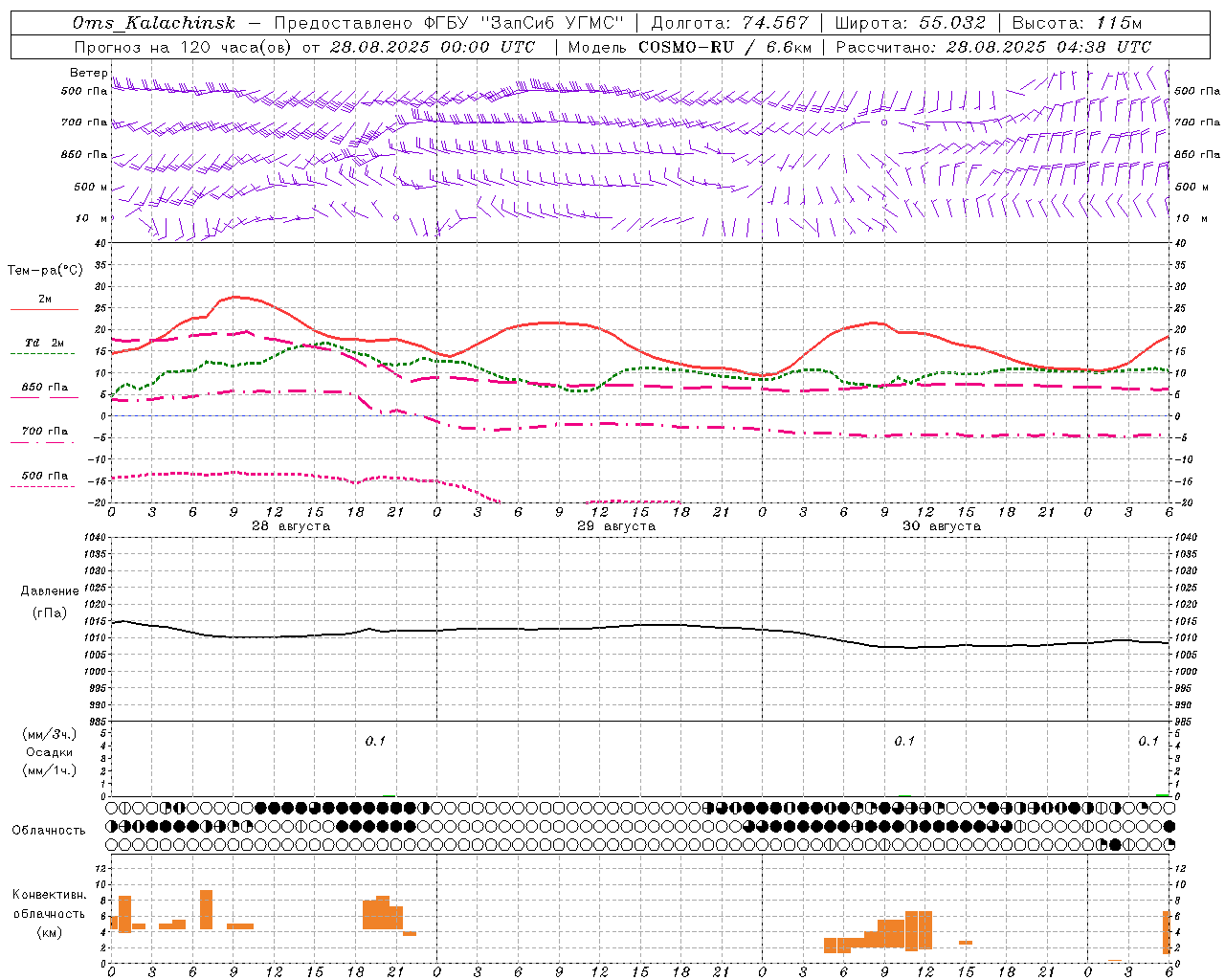Click the station name Oms_Kalachinsk in header
This screenshot has height=980, width=1225.
[153, 23]
